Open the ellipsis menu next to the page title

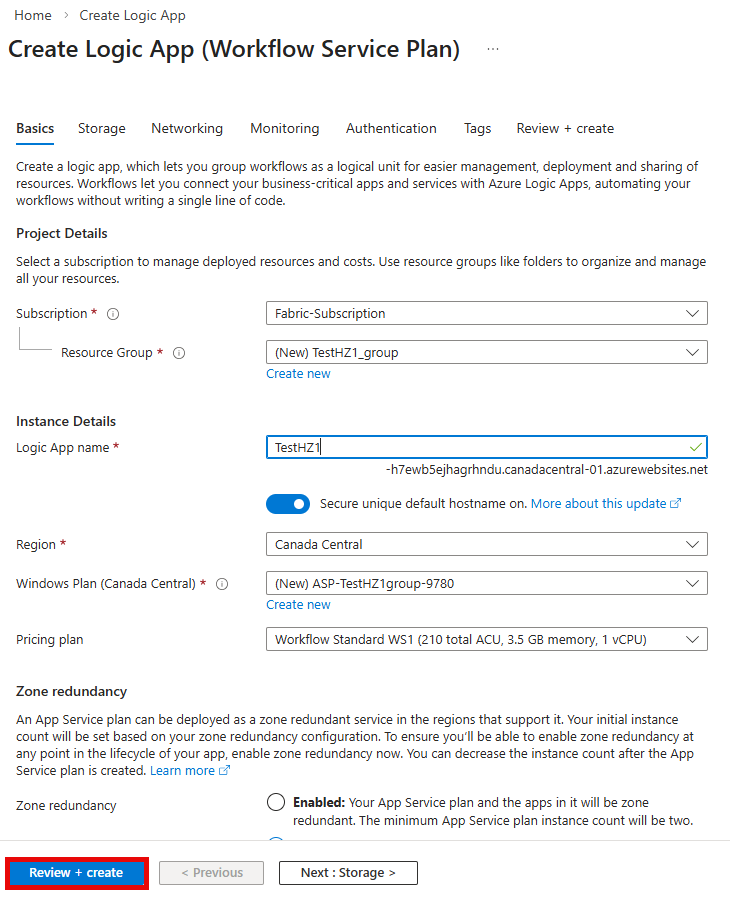coord(492,48)
